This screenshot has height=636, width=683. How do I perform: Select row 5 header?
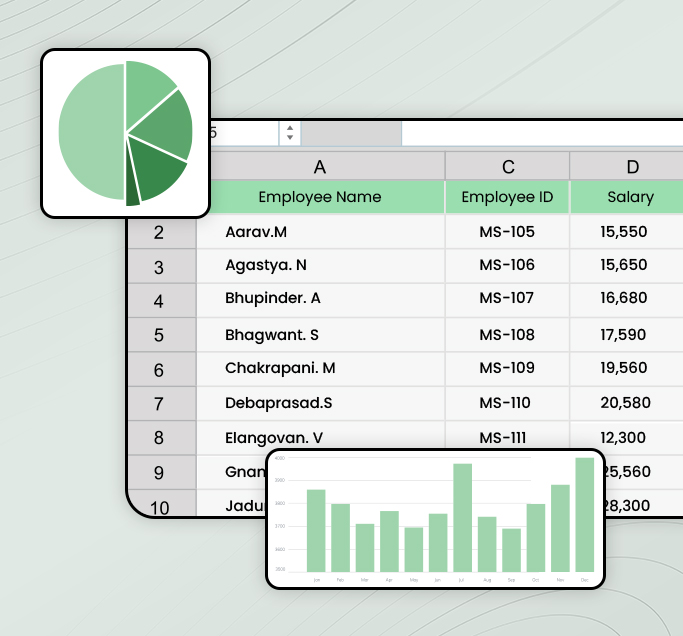[x=159, y=335]
